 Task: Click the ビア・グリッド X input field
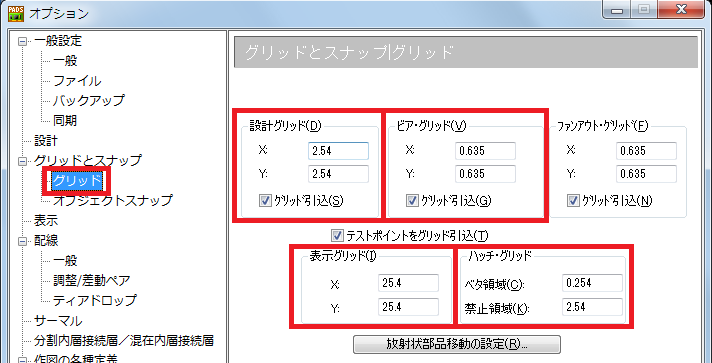click(485, 151)
